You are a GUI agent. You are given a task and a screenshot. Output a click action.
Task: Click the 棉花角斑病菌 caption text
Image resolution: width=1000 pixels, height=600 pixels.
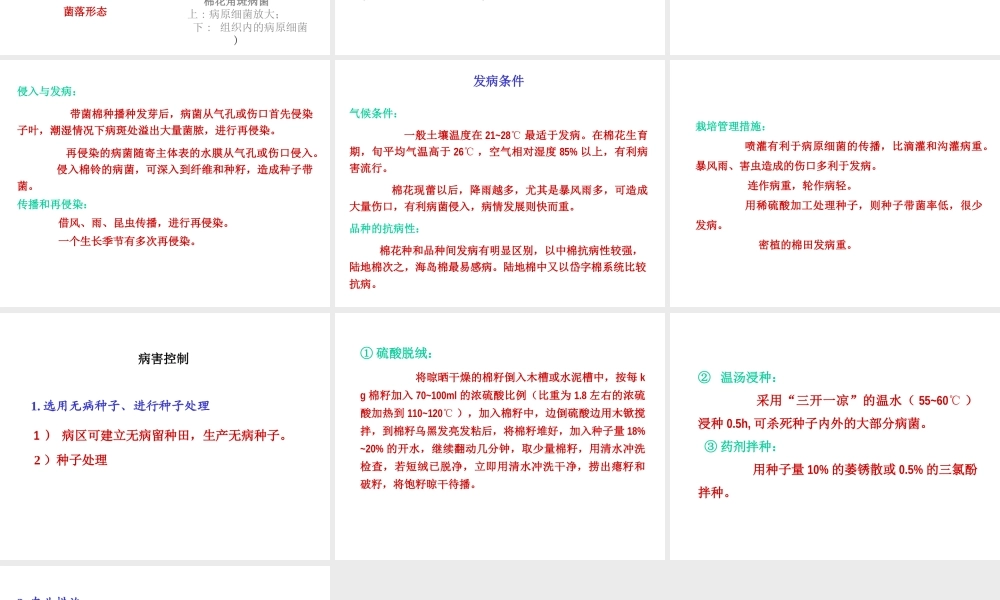click(237, 3)
